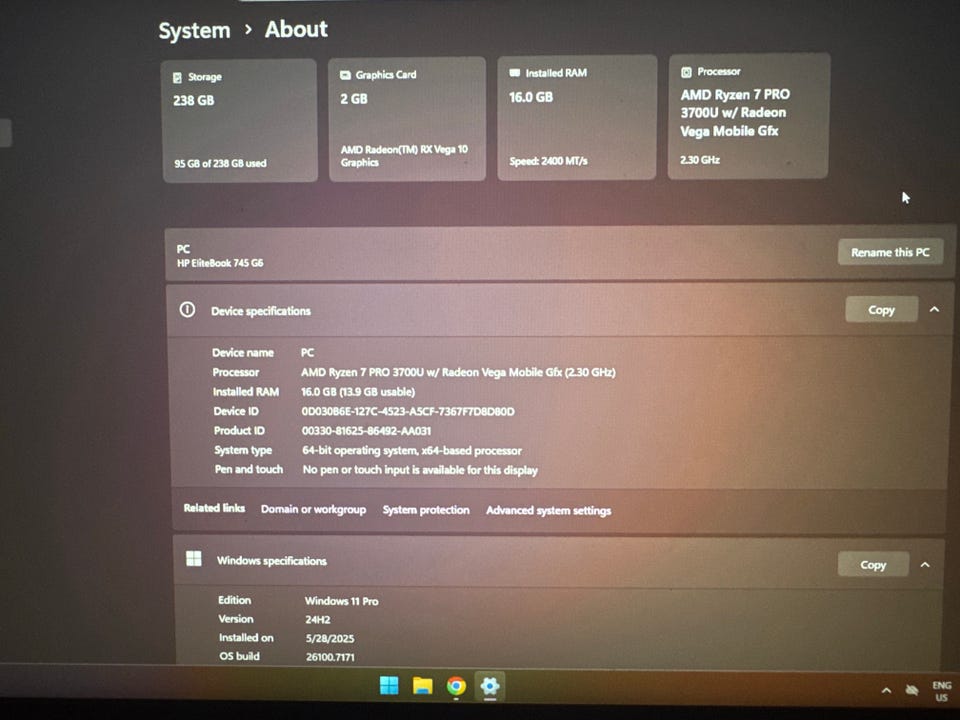
Task: Click the Windows specifications logo icon
Action: (194, 558)
